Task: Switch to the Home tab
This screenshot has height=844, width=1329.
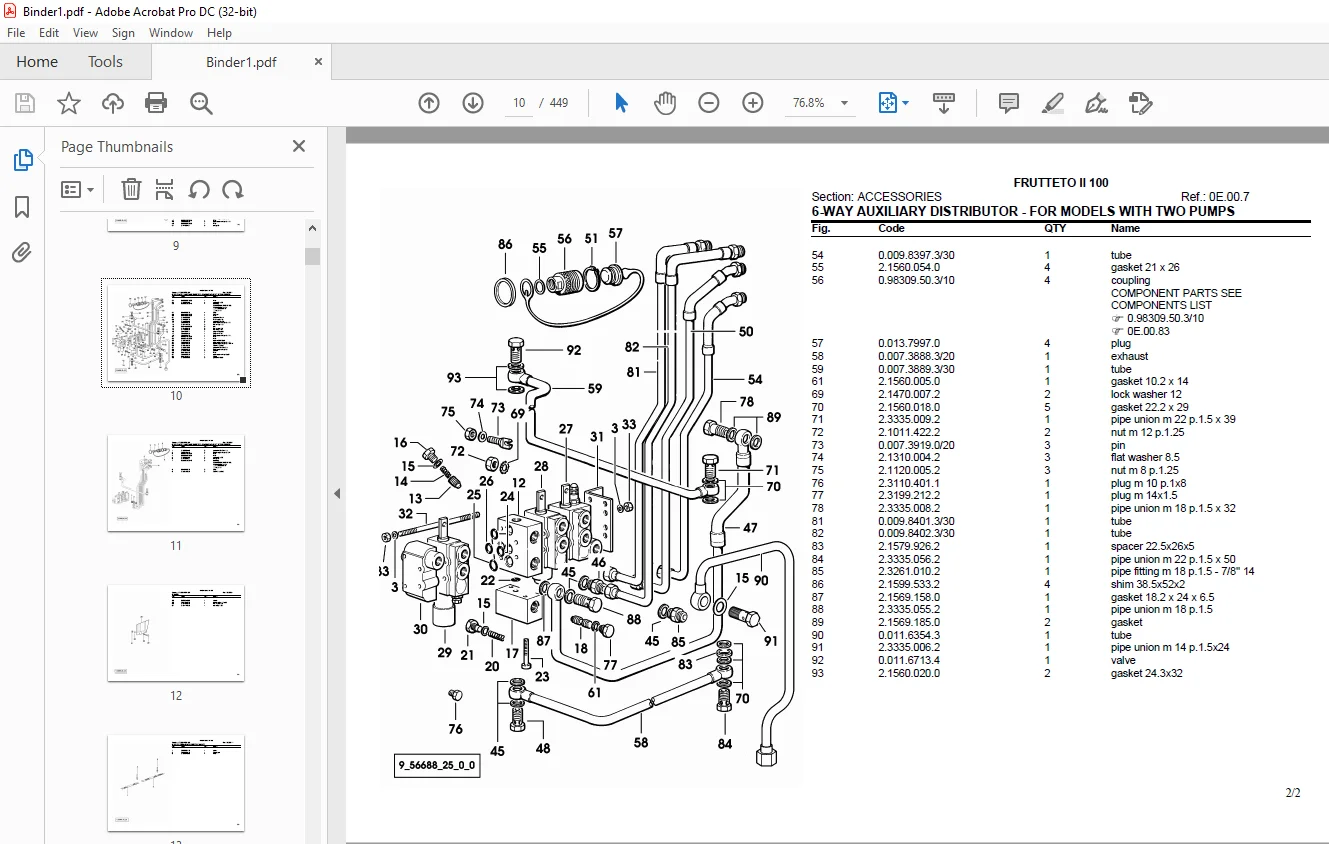Action: tap(37, 62)
